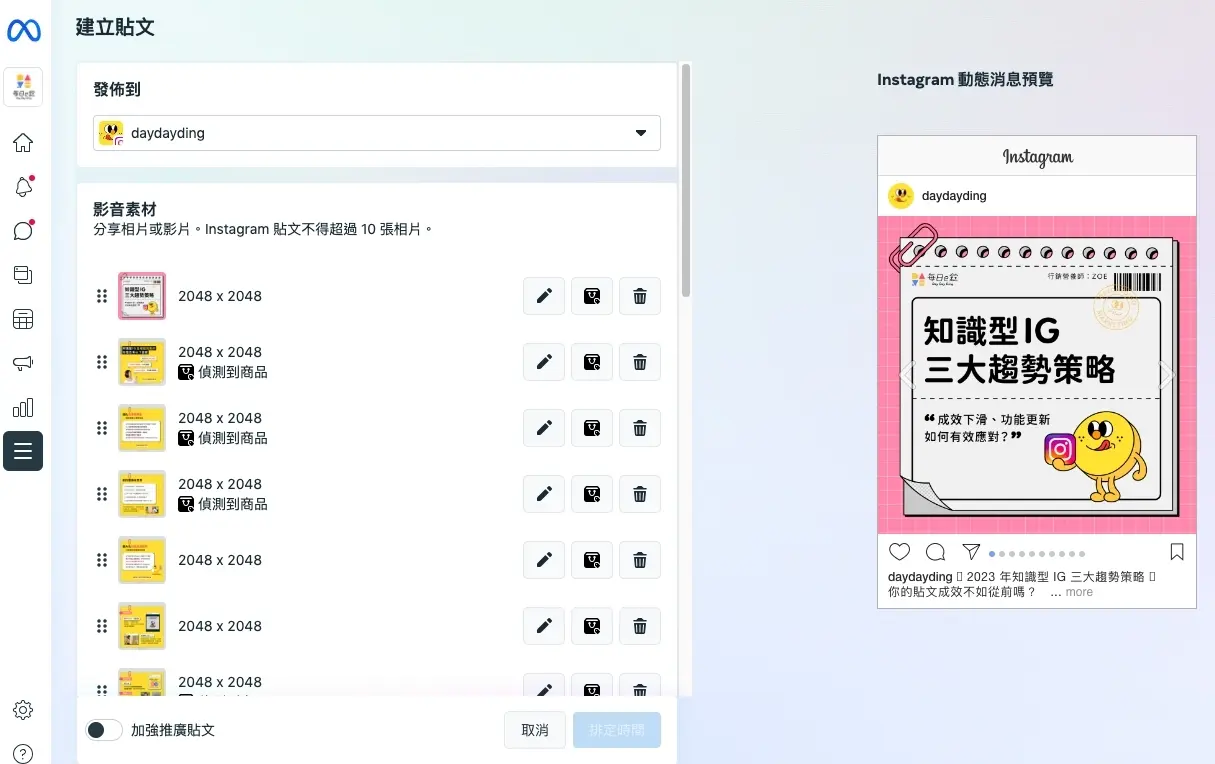The height and width of the screenshot is (764, 1215).
Task: Click the 取消 button
Action: 535,730
